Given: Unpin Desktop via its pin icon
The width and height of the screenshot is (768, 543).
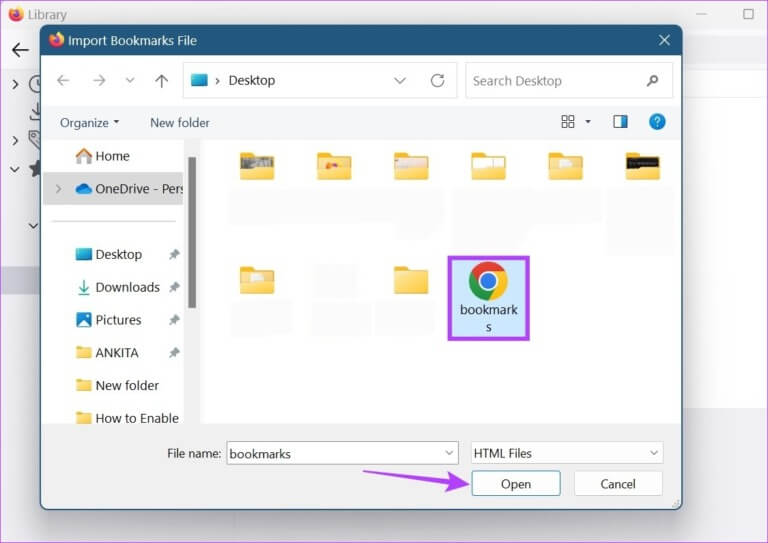Looking at the screenshot, I should click(174, 255).
